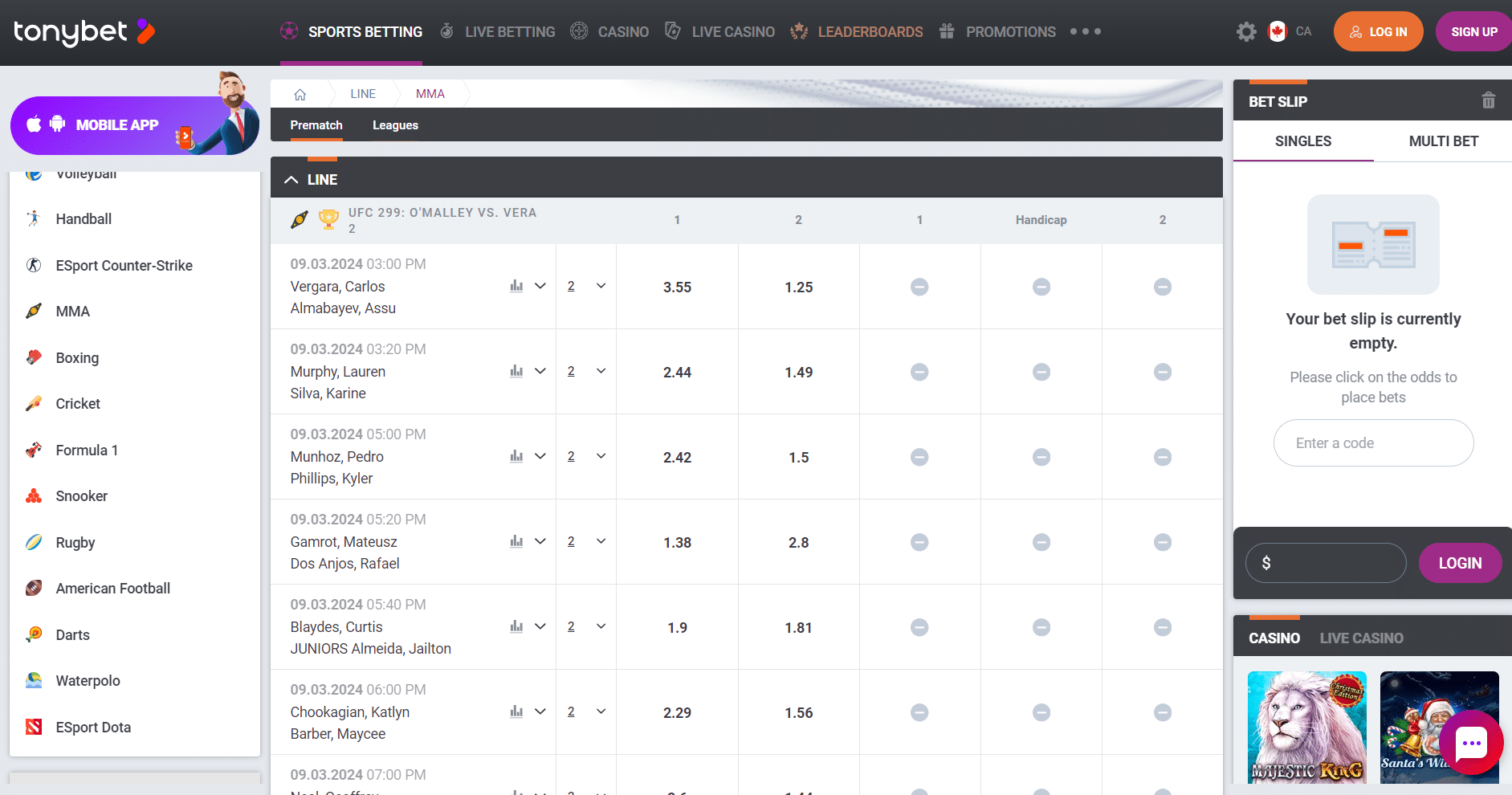Open markets dropdown for Blaydes fight

pyautogui.click(x=601, y=626)
